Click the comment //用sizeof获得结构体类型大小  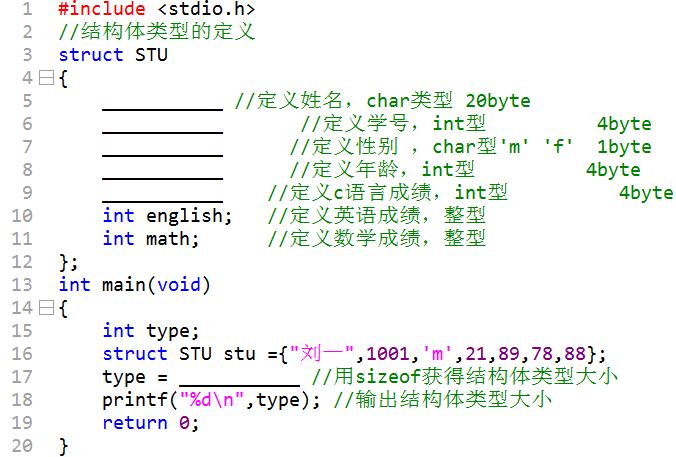coord(464,376)
